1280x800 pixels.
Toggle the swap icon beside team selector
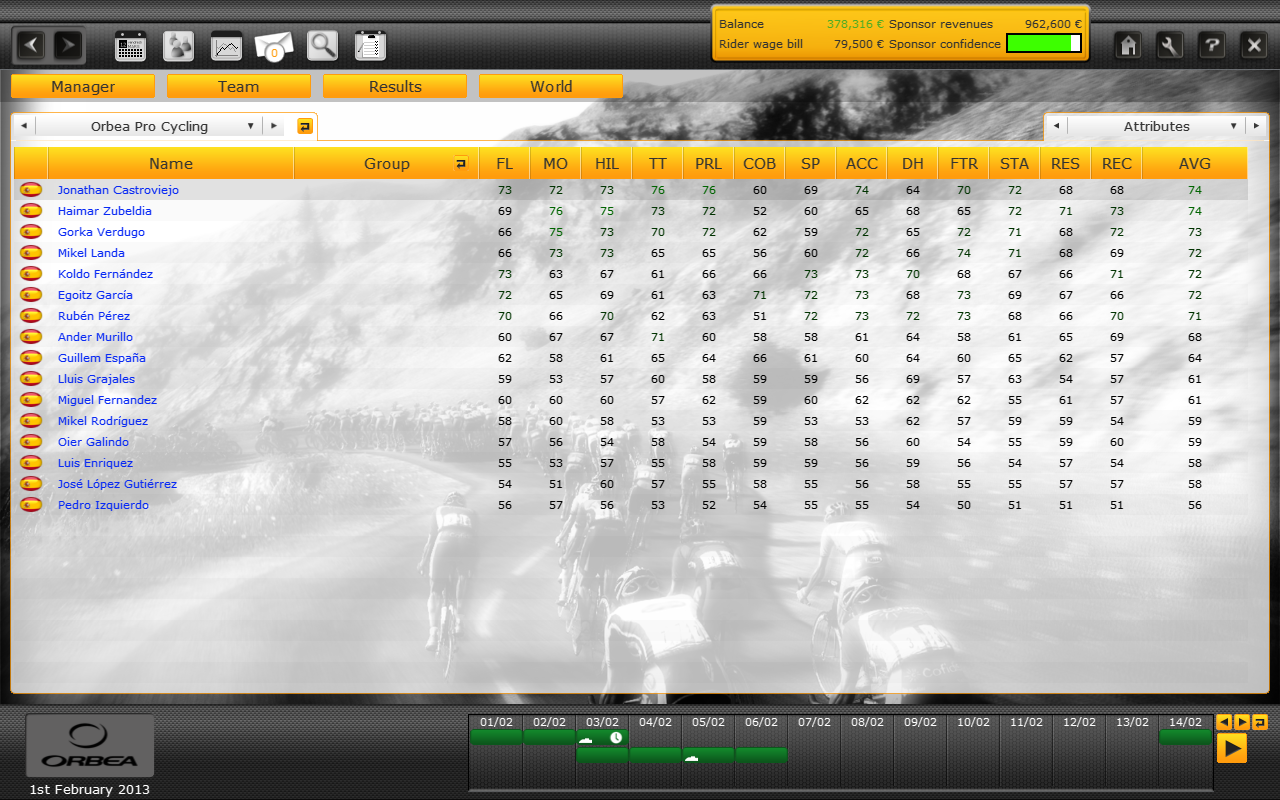pos(305,126)
